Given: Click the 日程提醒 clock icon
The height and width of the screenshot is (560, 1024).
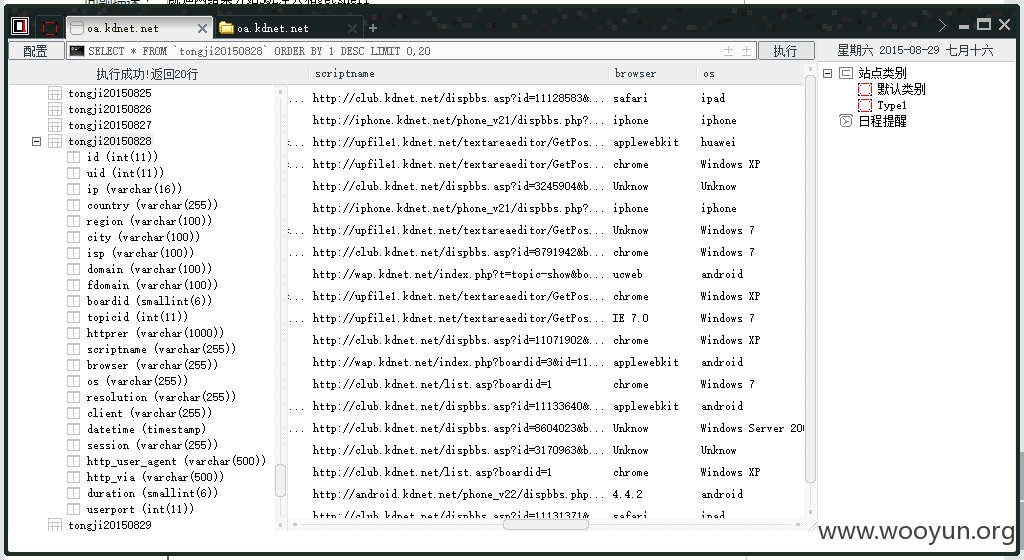Looking at the screenshot, I should (846, 121).
